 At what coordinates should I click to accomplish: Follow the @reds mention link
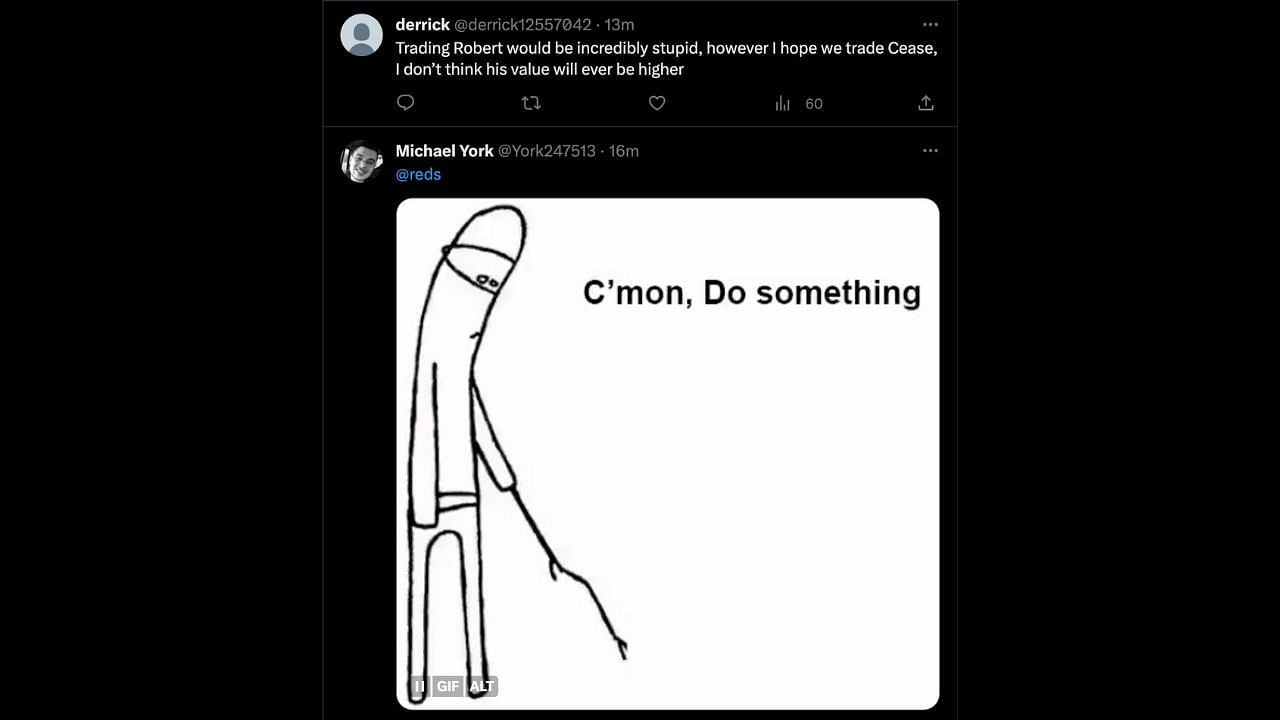[418, 174]
